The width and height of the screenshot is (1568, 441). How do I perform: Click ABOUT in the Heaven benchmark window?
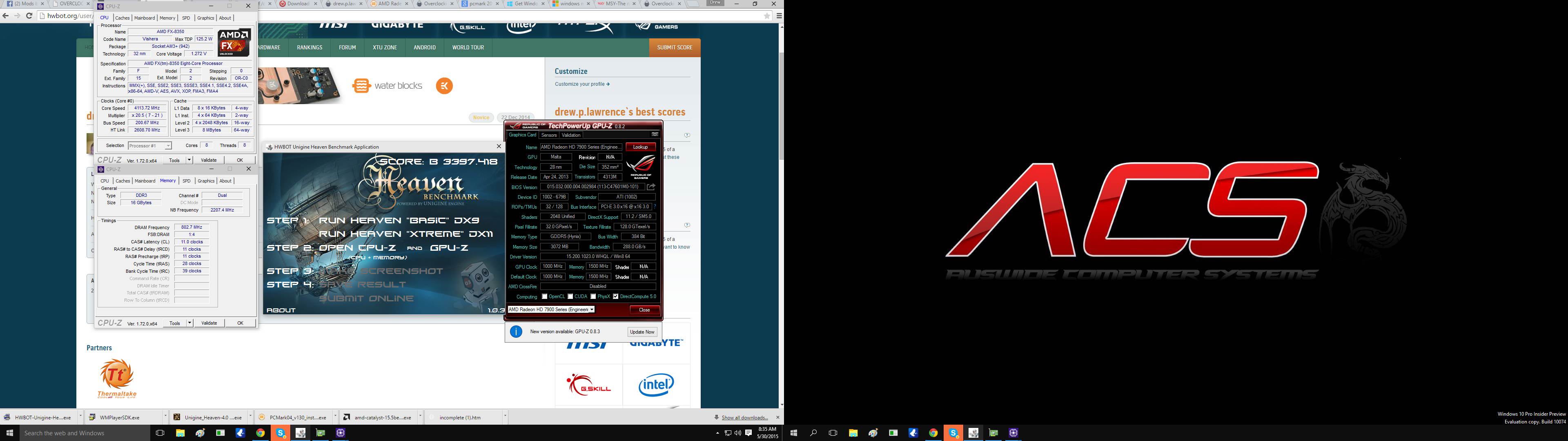[281, 310]
